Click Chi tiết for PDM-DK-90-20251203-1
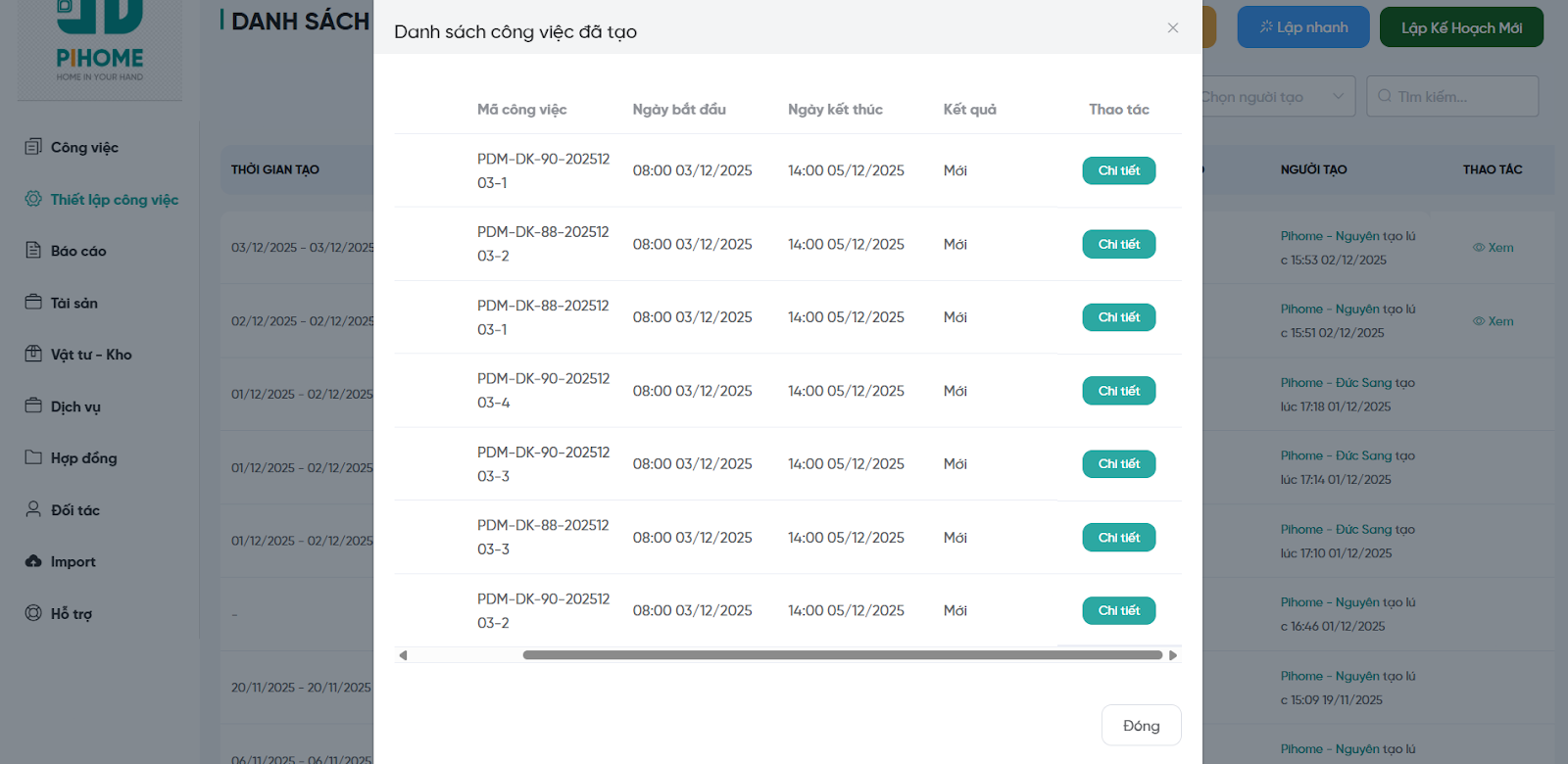 pos(1118,170)
